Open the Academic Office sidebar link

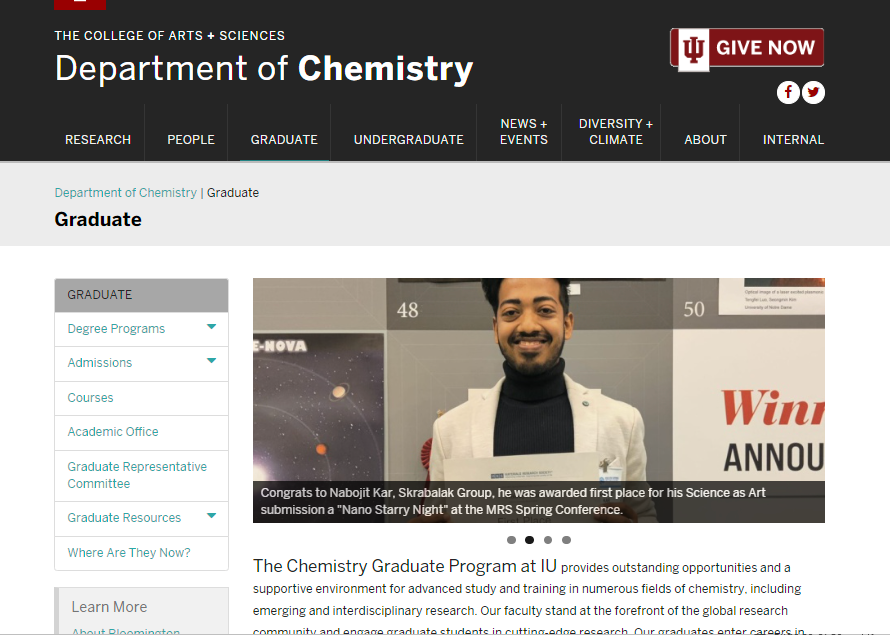click(x=113, y=432)
